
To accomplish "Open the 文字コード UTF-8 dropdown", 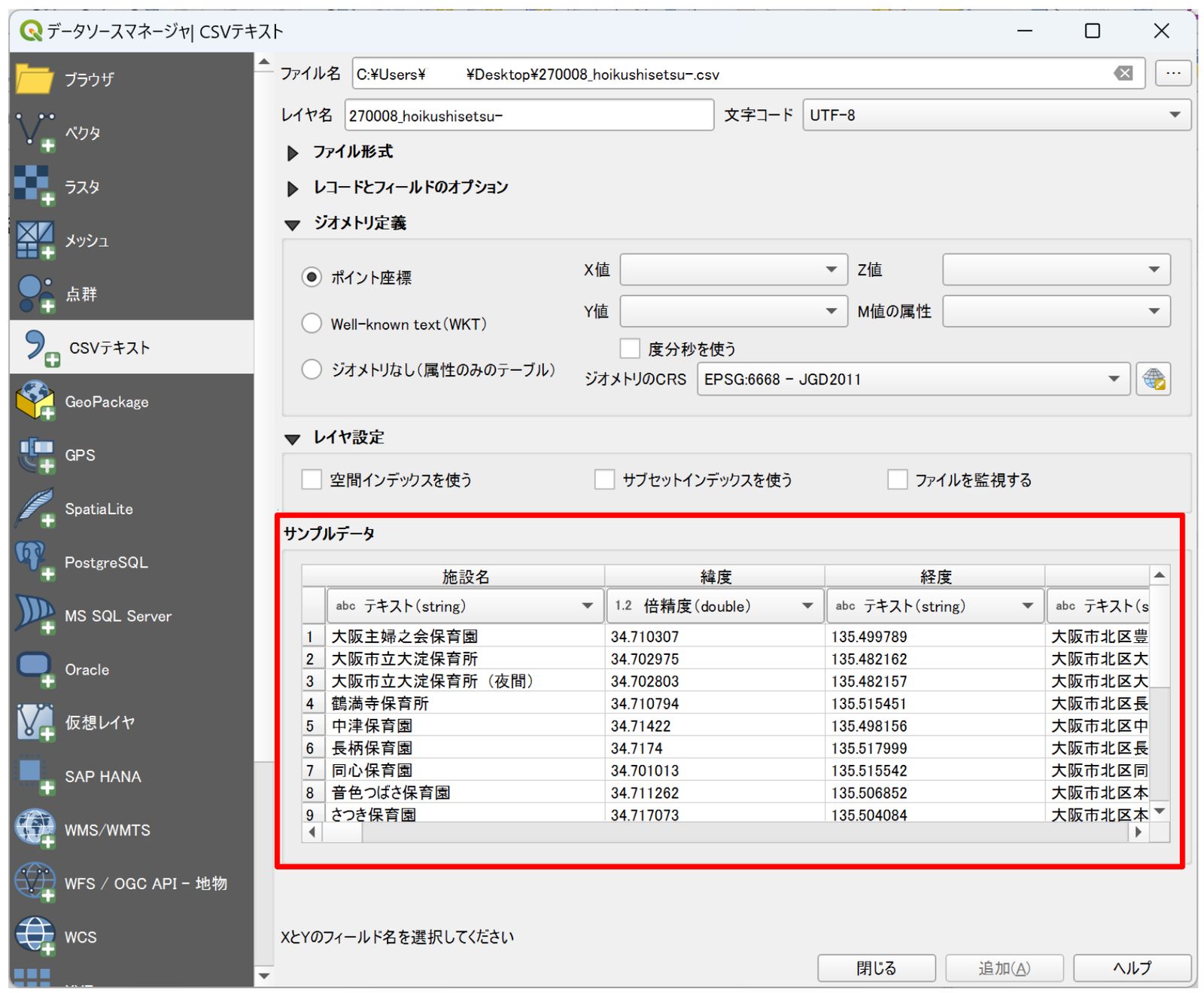I will [996, 115].
